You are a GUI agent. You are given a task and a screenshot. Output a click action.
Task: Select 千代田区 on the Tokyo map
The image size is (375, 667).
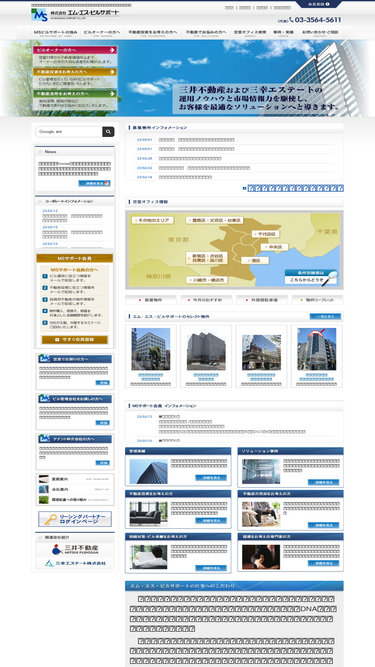(266, 234)
